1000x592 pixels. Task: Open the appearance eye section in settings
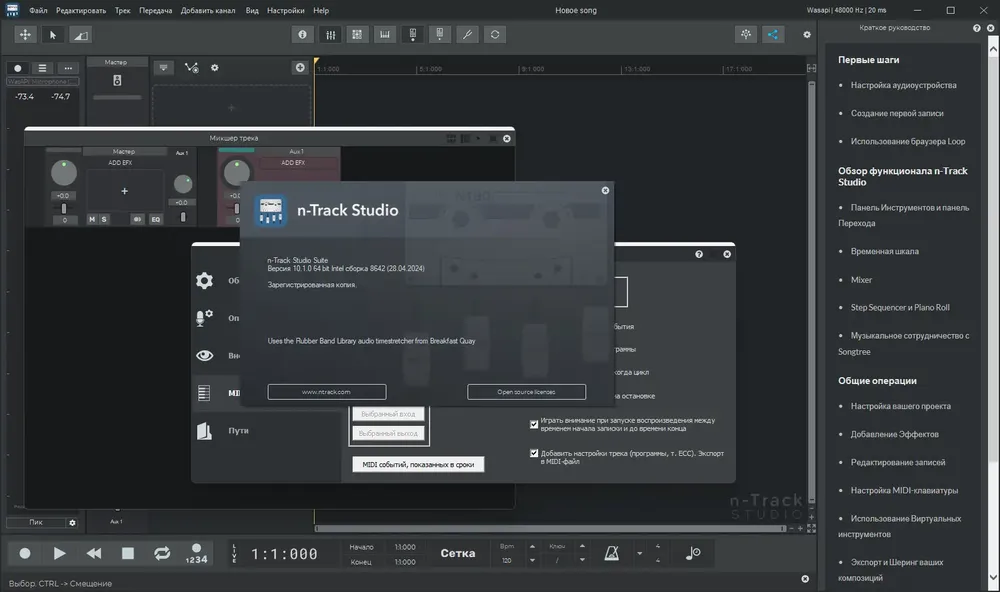click(x=204, y=355)
